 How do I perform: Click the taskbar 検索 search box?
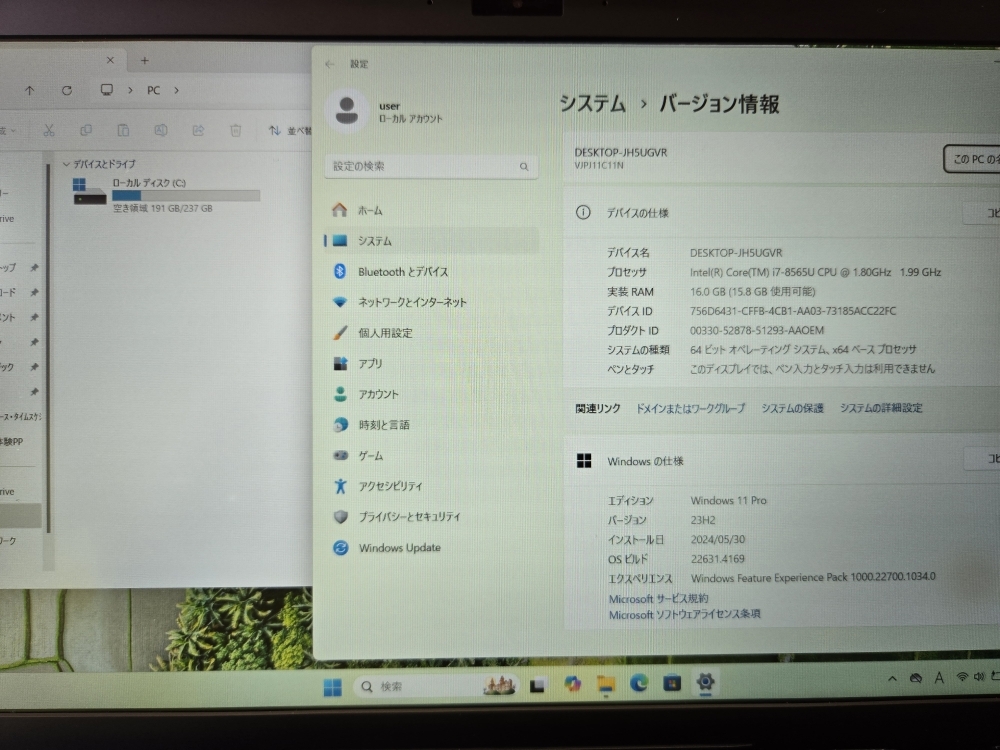point(435,686)
